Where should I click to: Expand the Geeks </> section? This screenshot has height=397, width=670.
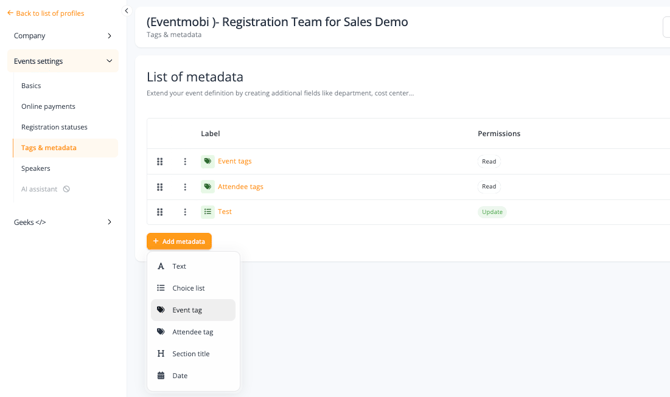(63, 222)
